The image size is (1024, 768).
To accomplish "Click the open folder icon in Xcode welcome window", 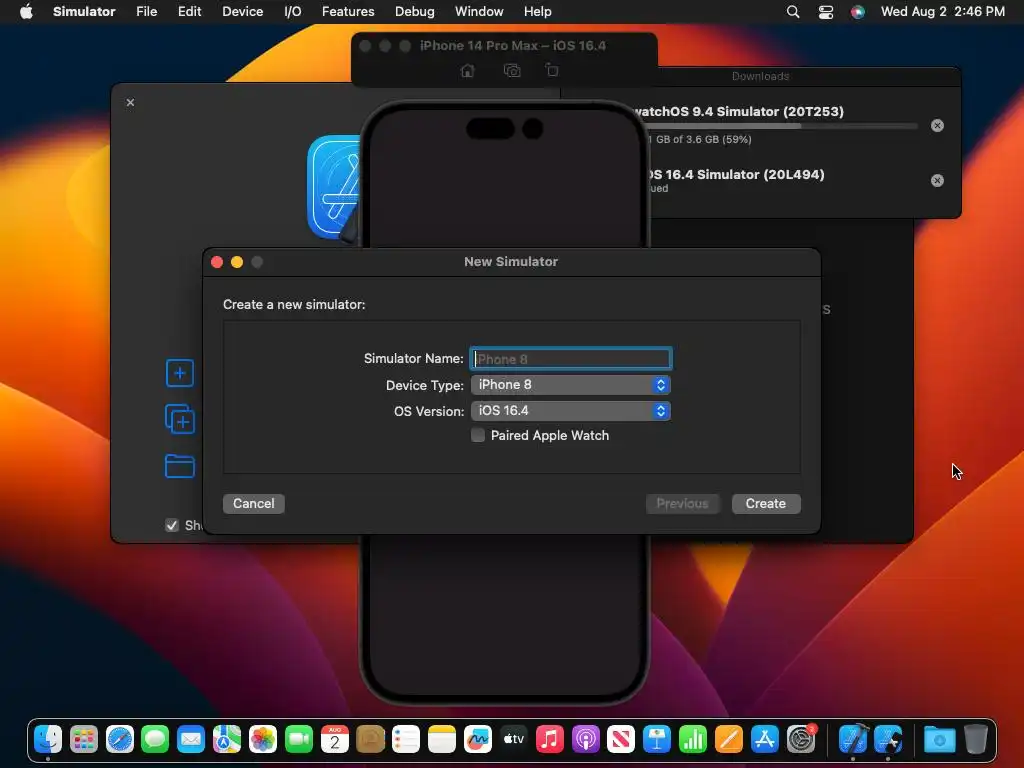I will pyautogui.click(x=180, y=466).
